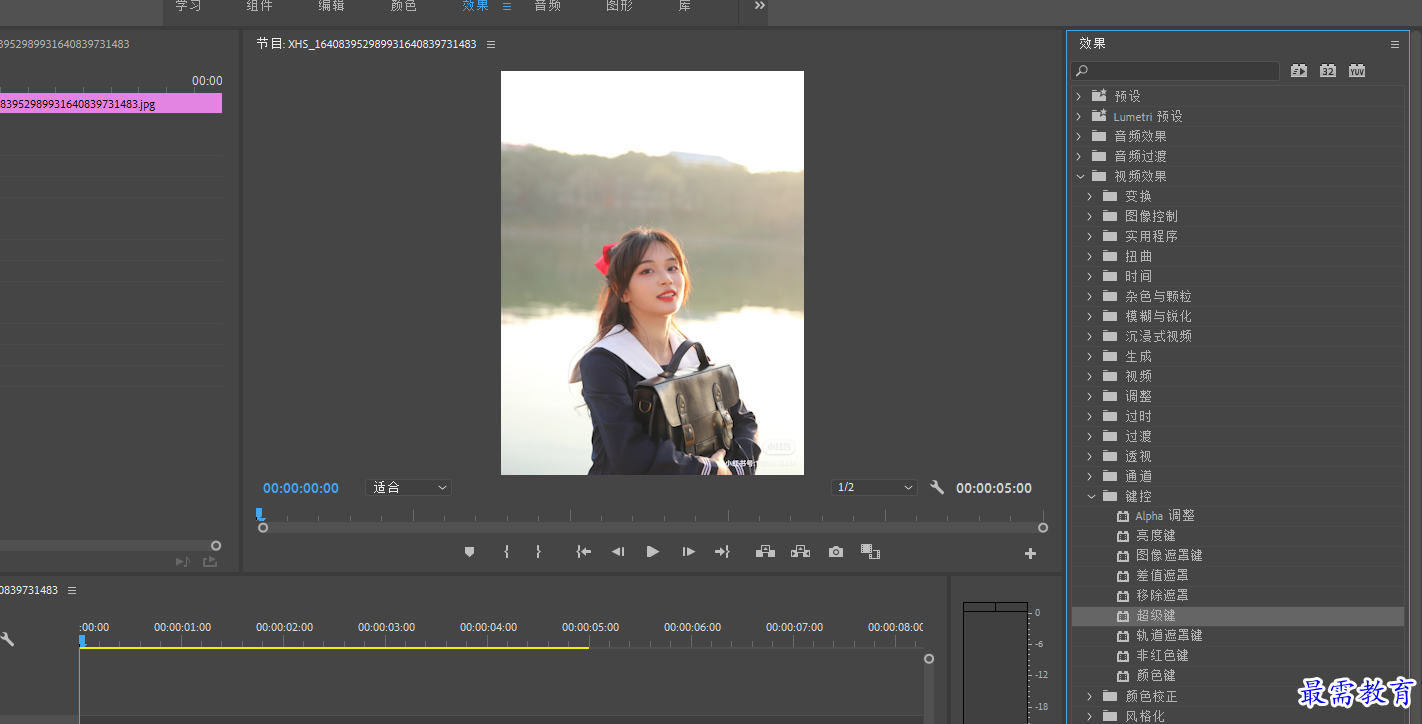1422x724 pixels.
Task: Step back one frame
Action: click(618, 552)
